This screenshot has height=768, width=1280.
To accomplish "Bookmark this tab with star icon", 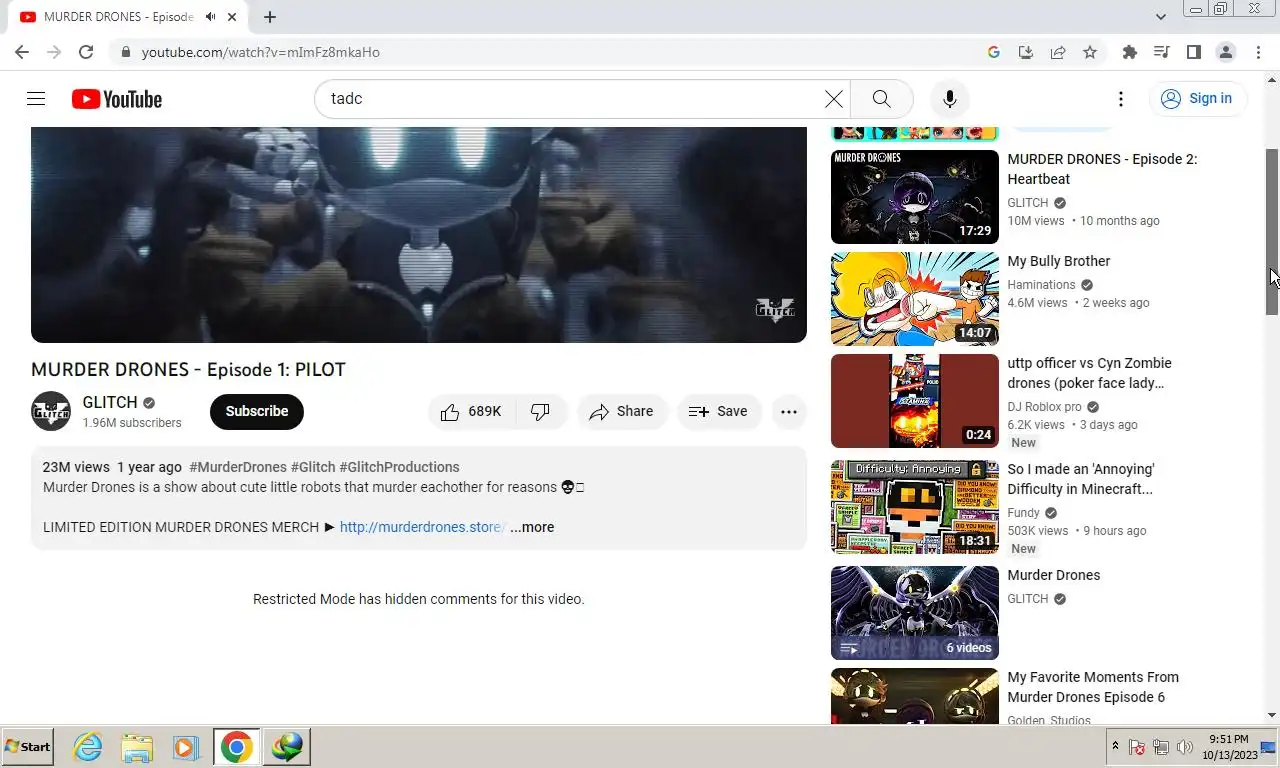I will 1090,52.
